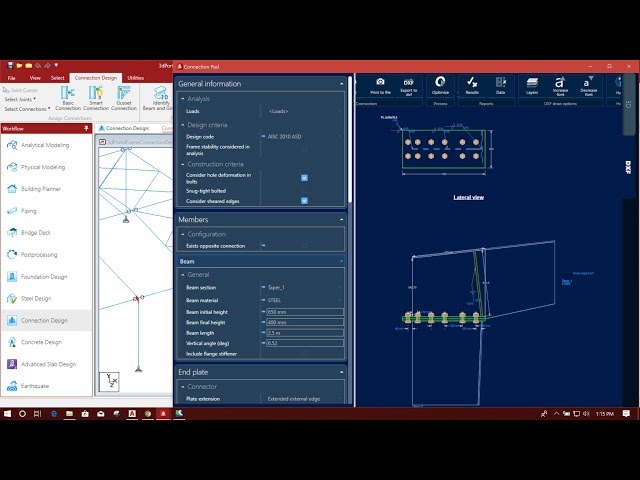Switch to Connection Design ribbon tab
The height and width of the screenshot is (480, 640).
(96, 78)
